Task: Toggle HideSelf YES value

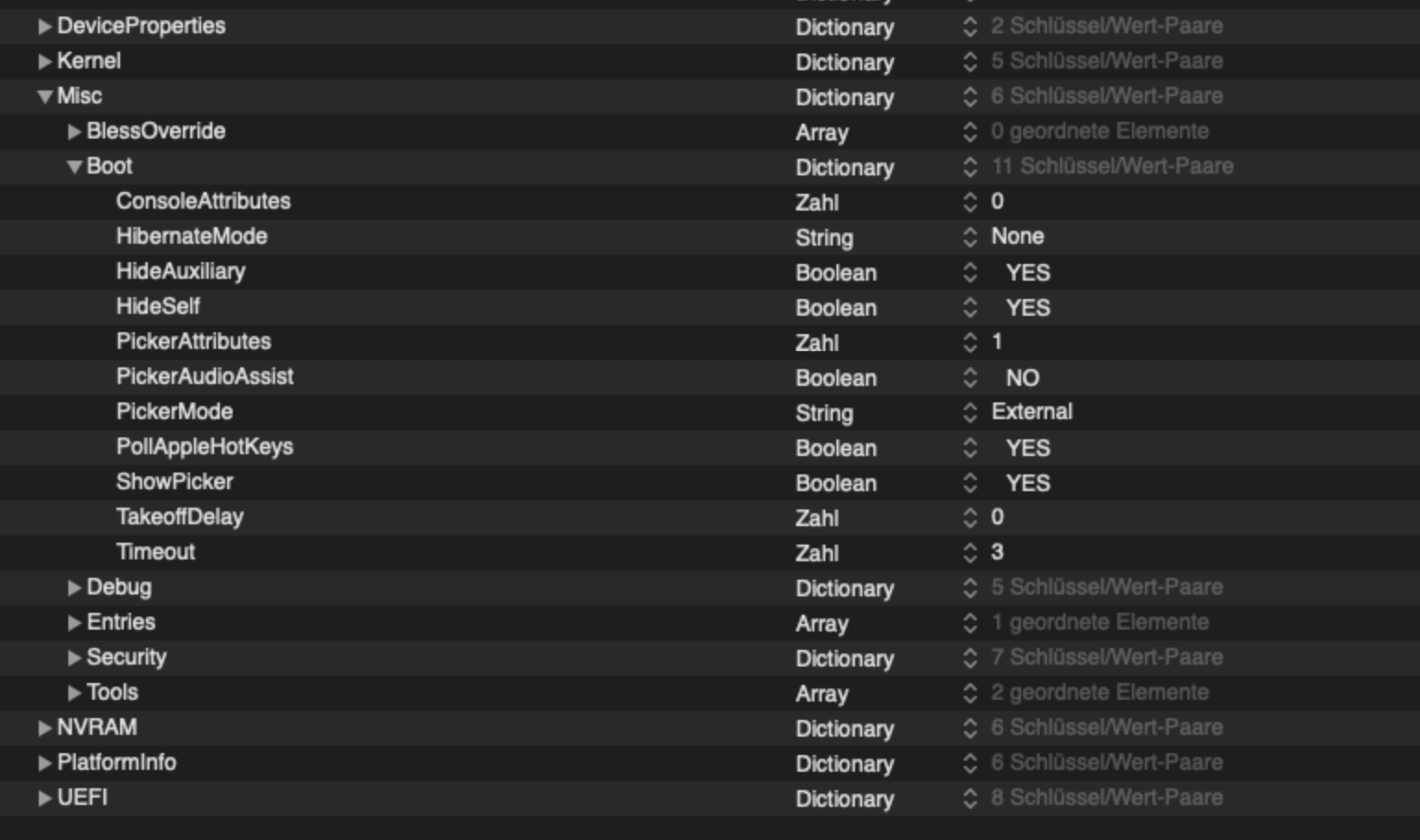Action: [1028, 307]
